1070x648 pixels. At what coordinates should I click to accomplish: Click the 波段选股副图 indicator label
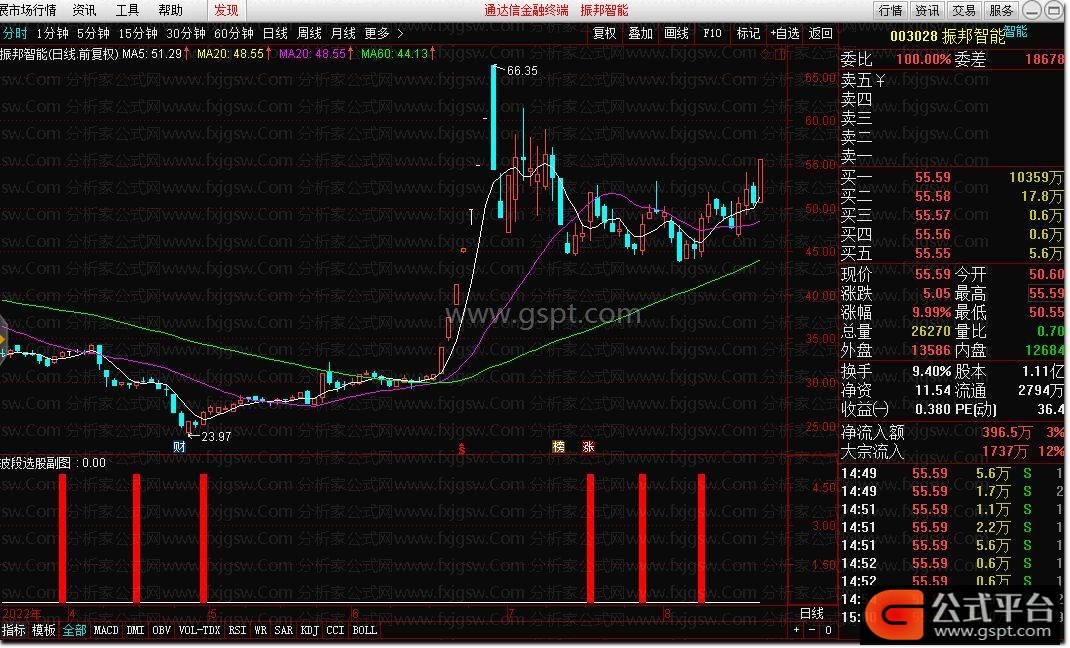click(x=35, y=463)
